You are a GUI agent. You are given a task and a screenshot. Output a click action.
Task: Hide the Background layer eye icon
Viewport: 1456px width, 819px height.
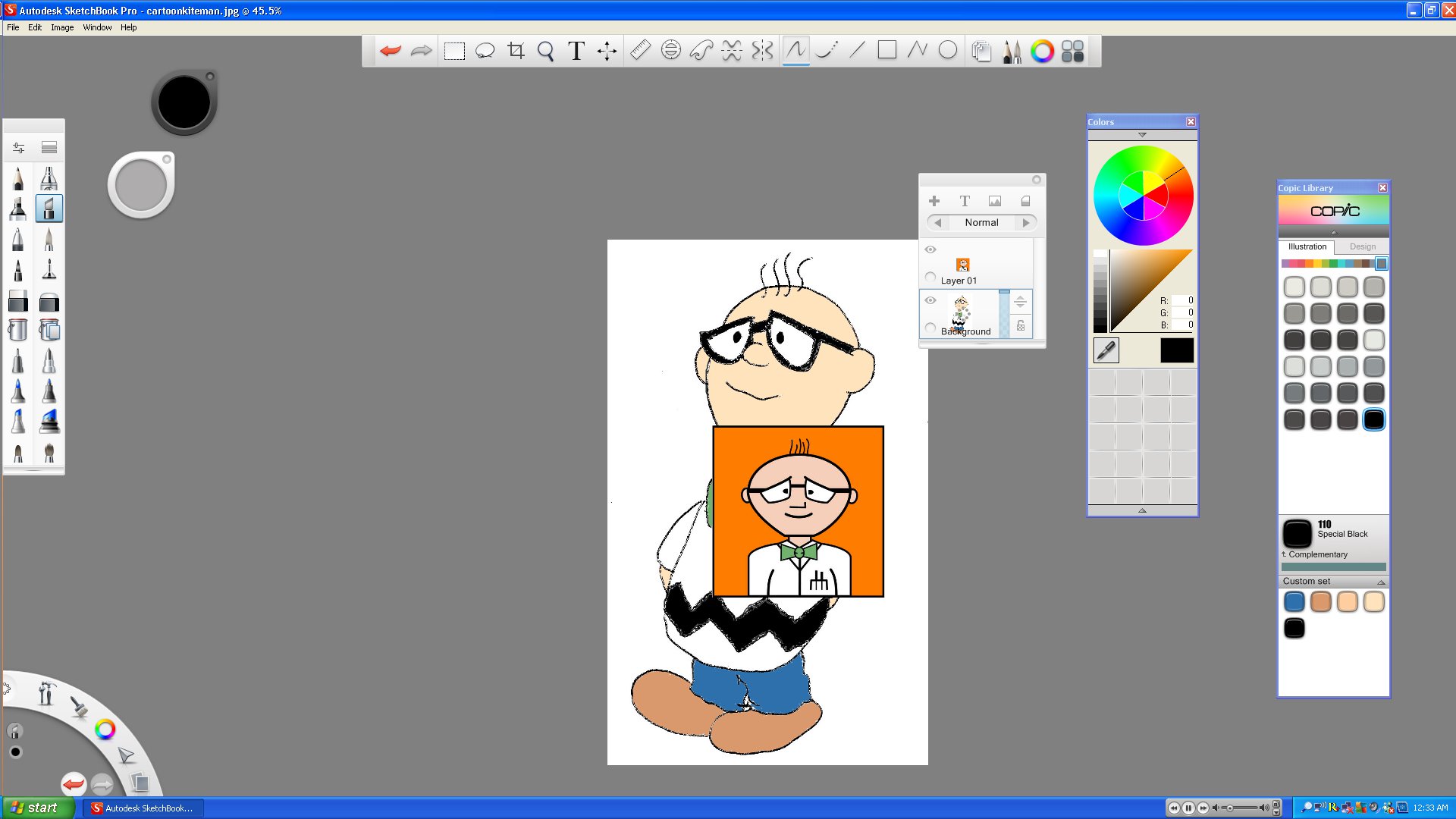(930, 300)
